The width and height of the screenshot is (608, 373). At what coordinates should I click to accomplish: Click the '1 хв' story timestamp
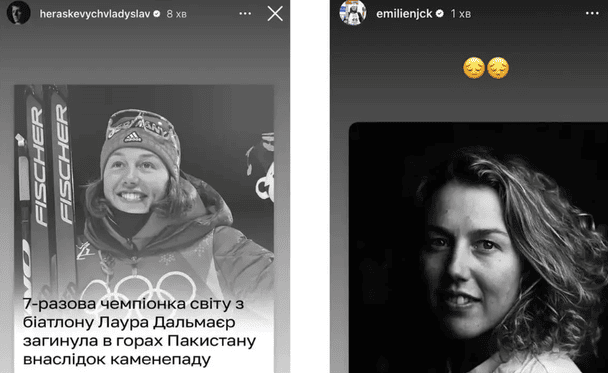click(x=461, y=14)
